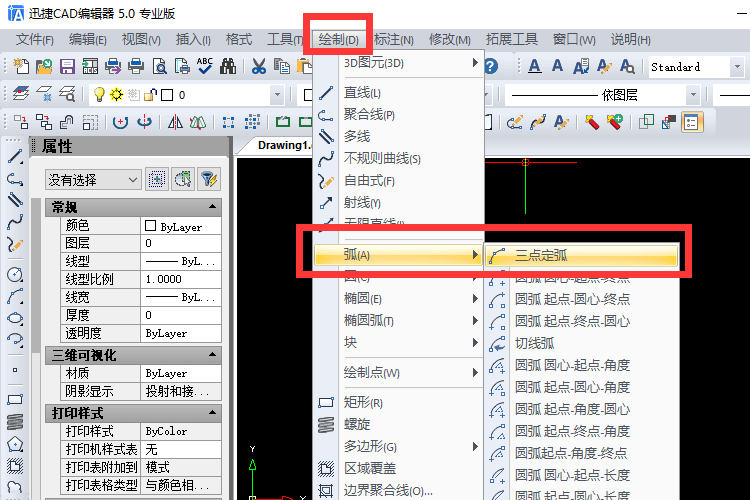The width and height of the screenshot is (750, 500).
Task: Open the 依图层 linetype dropdown
Action: point(693,95)
